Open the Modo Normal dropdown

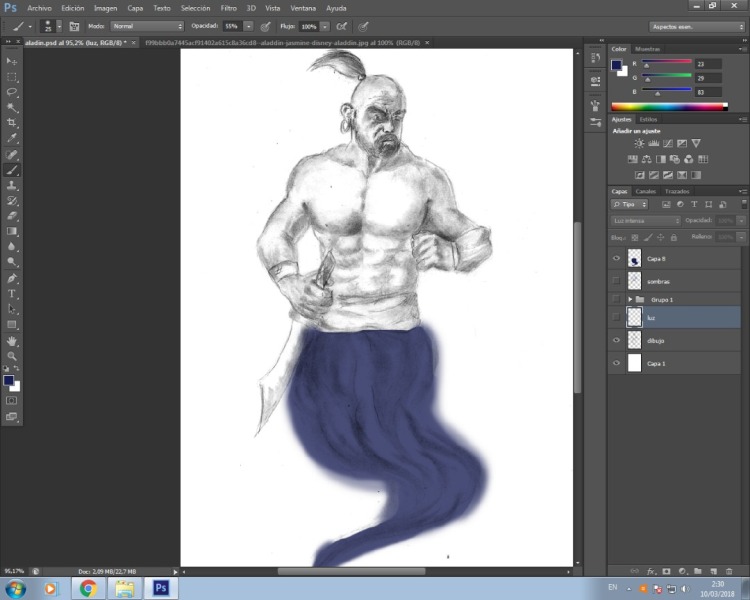click(x=147, y=26)
